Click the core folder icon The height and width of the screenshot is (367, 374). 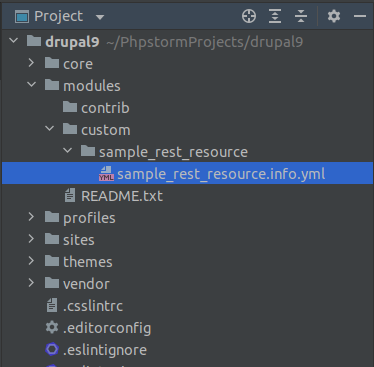(x=52, y=63)
